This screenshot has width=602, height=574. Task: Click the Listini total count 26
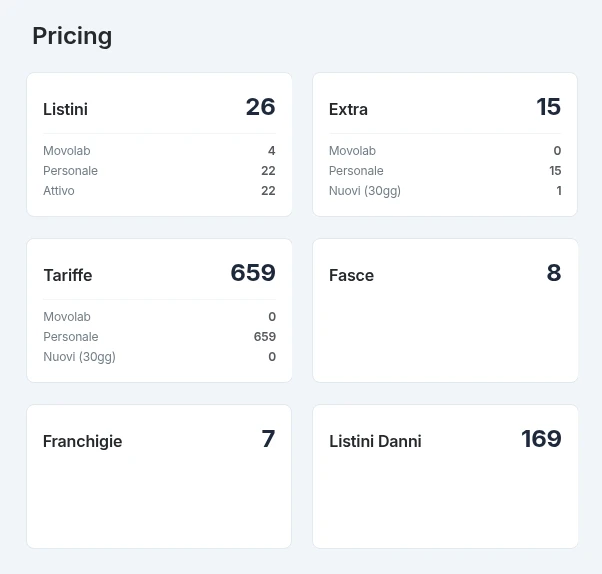(x=261, y=107)
